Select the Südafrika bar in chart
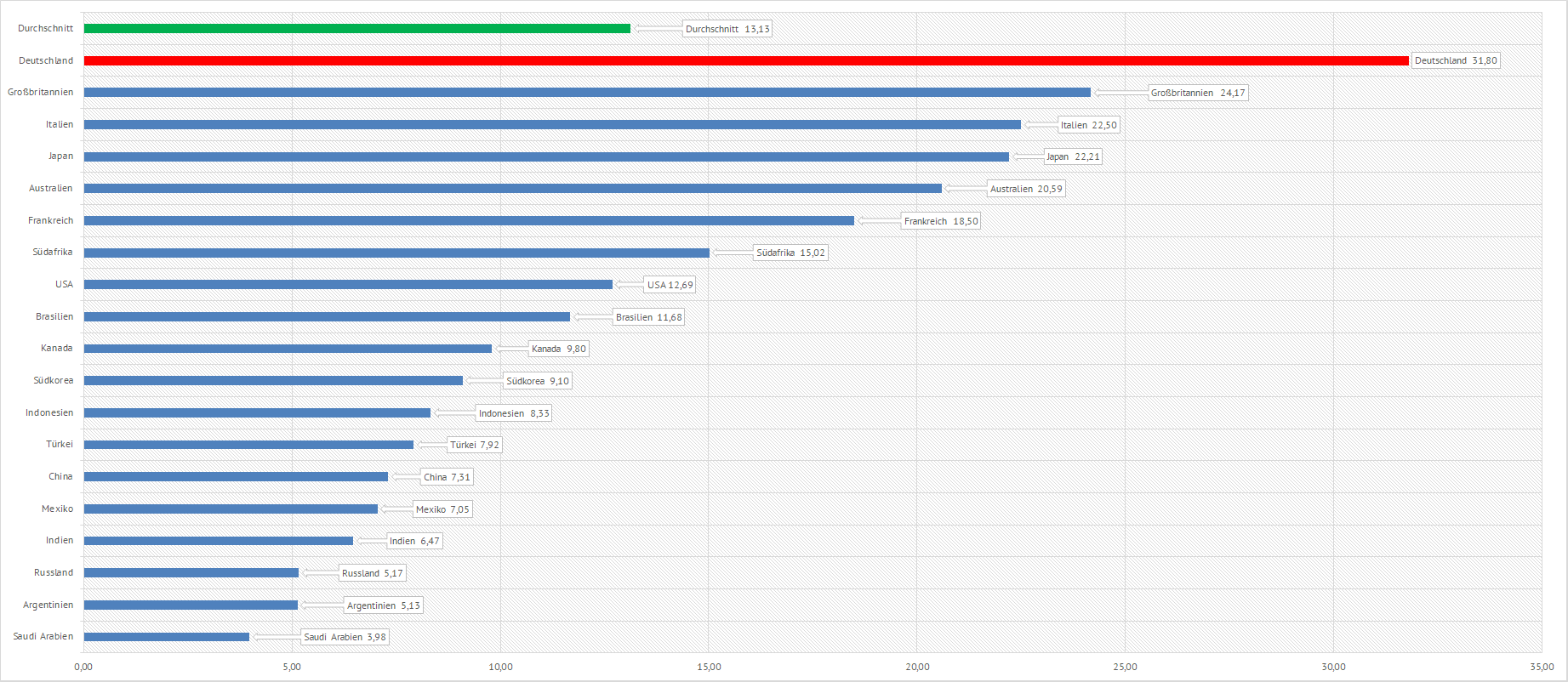 pyautogui.click(x=396, y=253)
